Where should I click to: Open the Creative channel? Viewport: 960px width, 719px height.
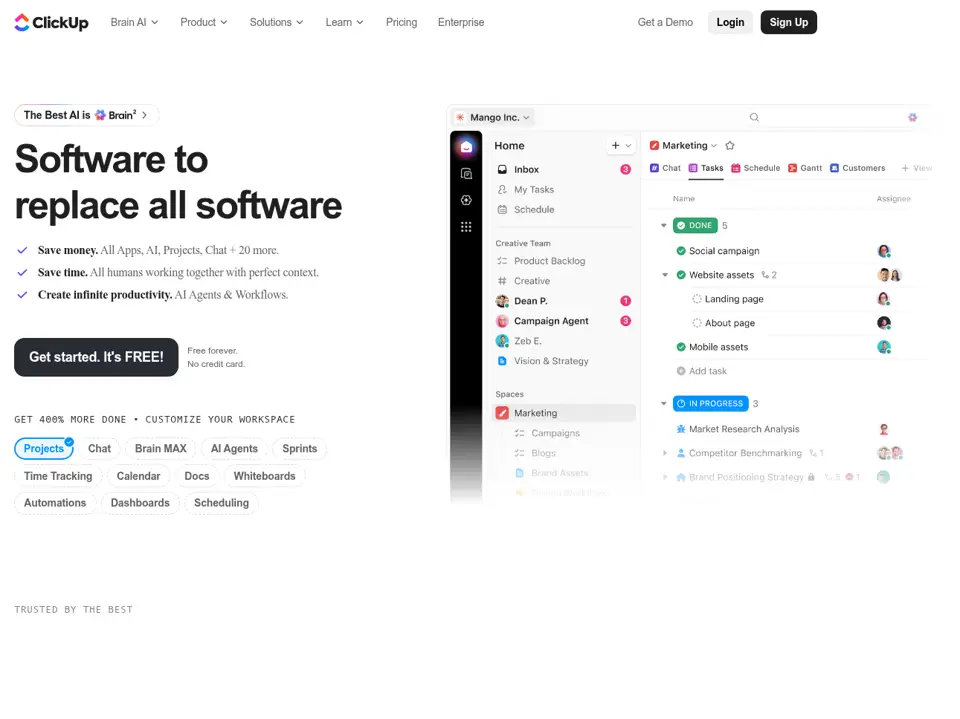coord(563,281)
